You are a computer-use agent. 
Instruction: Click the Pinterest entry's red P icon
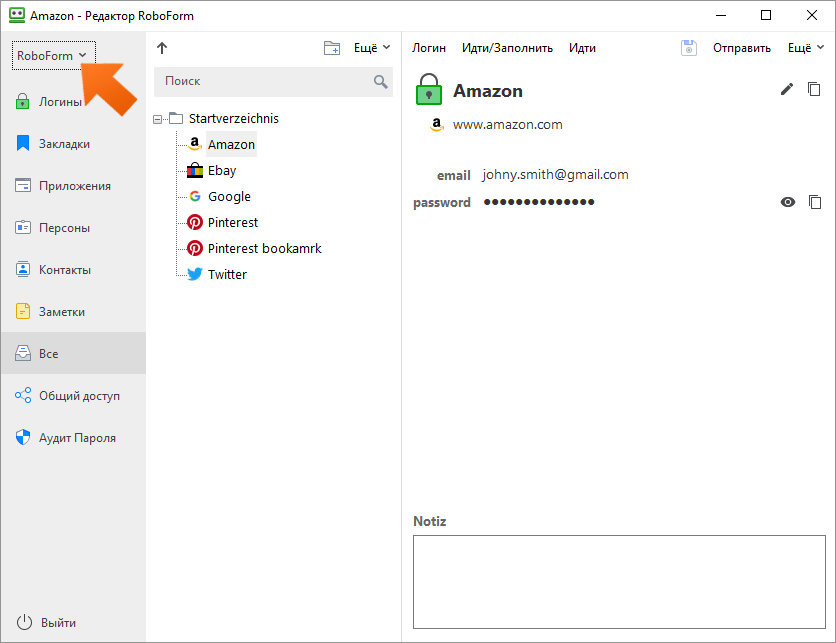pyautogui.click(x=195, y=222)
